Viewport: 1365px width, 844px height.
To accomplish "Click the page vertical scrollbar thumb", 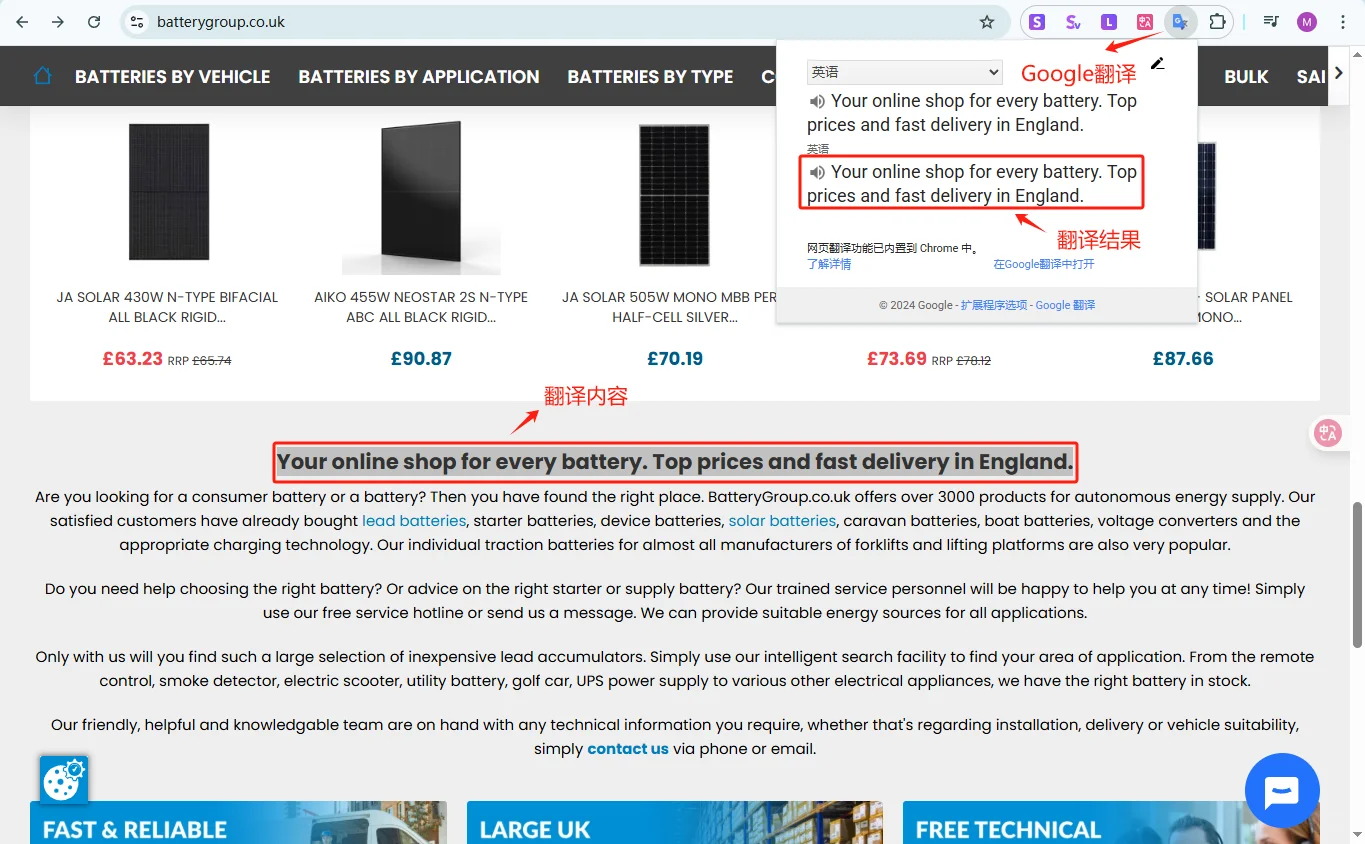I will (1357, 574).
